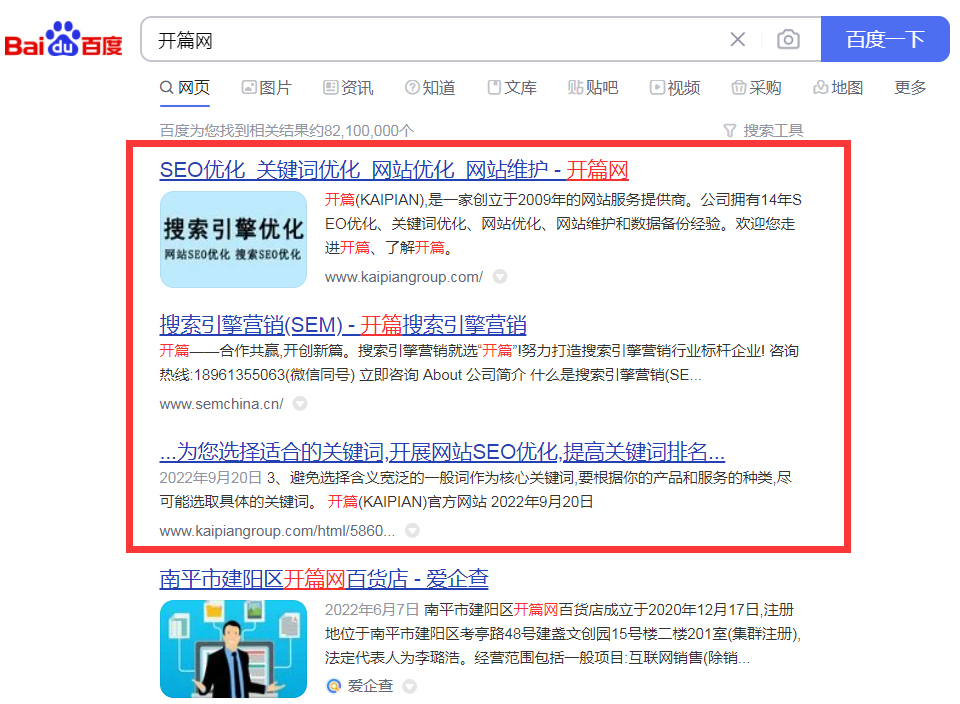Click the 爱企查 source label
Viewport: 960px width, 704px height.
pos(370,686)
